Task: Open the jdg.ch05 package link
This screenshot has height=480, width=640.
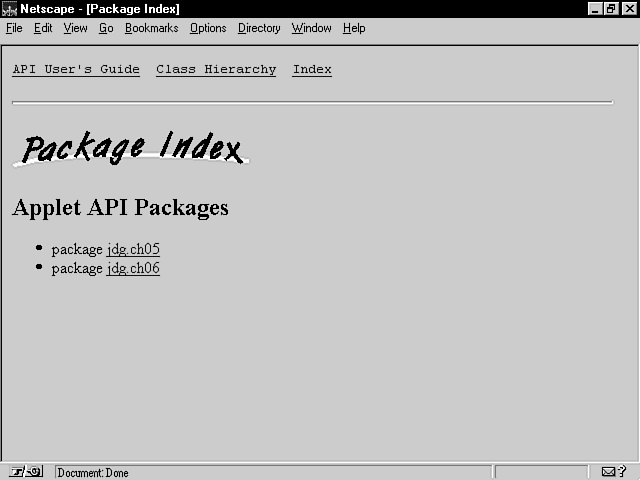Action: point(133,250)
